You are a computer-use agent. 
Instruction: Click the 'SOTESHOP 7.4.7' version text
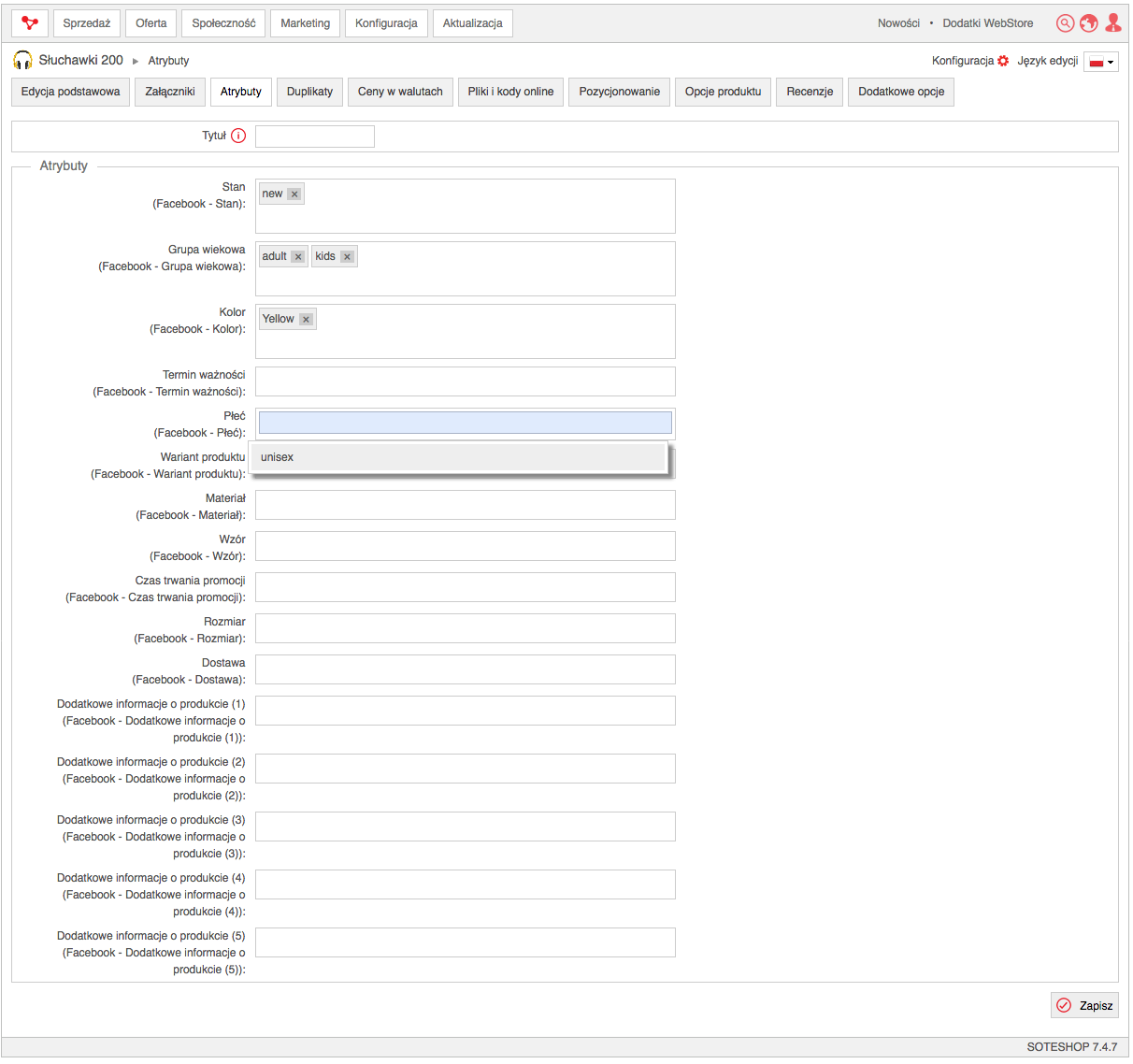coord(1071,1047)
